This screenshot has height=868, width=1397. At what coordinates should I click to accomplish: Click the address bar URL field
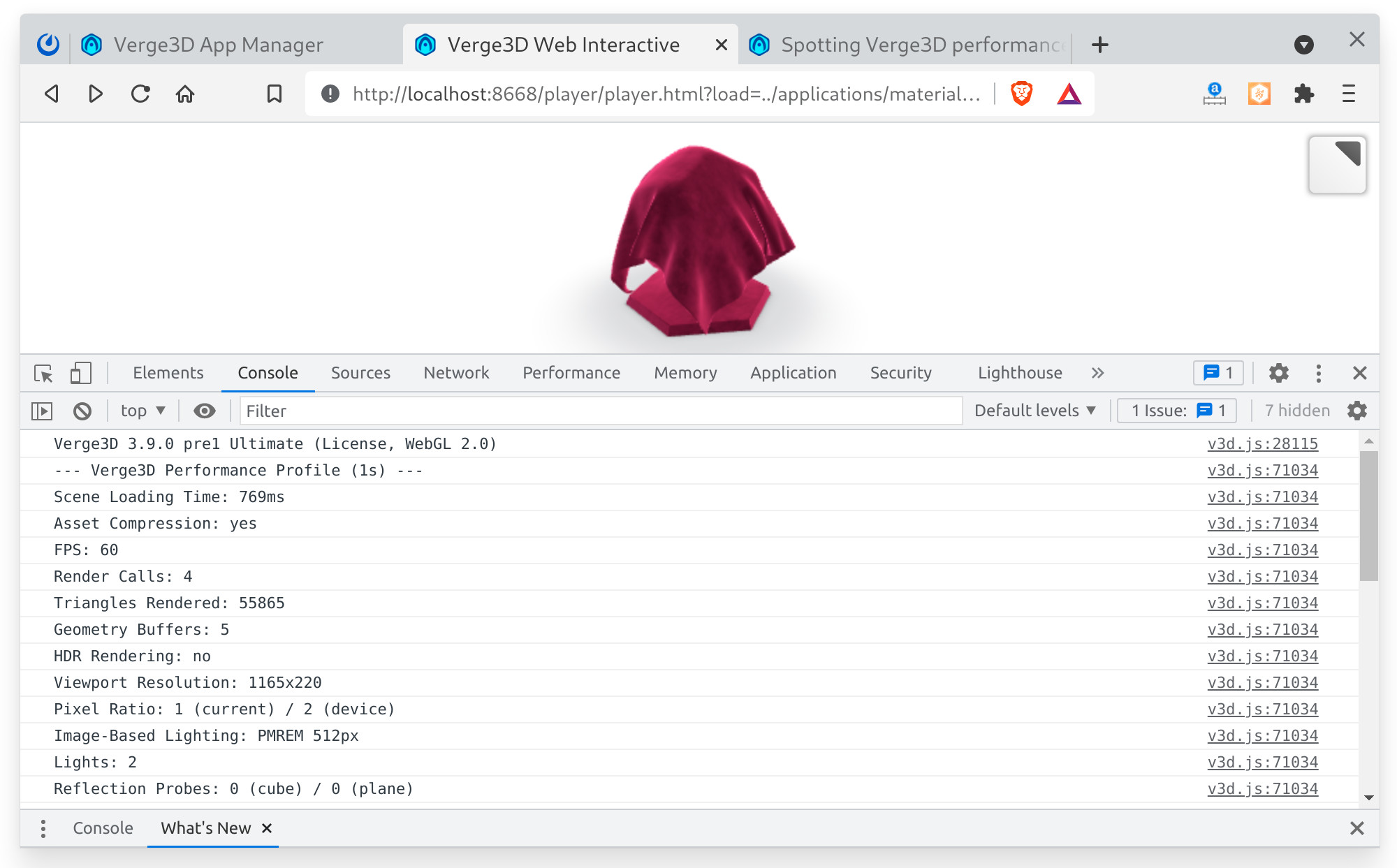(666, 94)
